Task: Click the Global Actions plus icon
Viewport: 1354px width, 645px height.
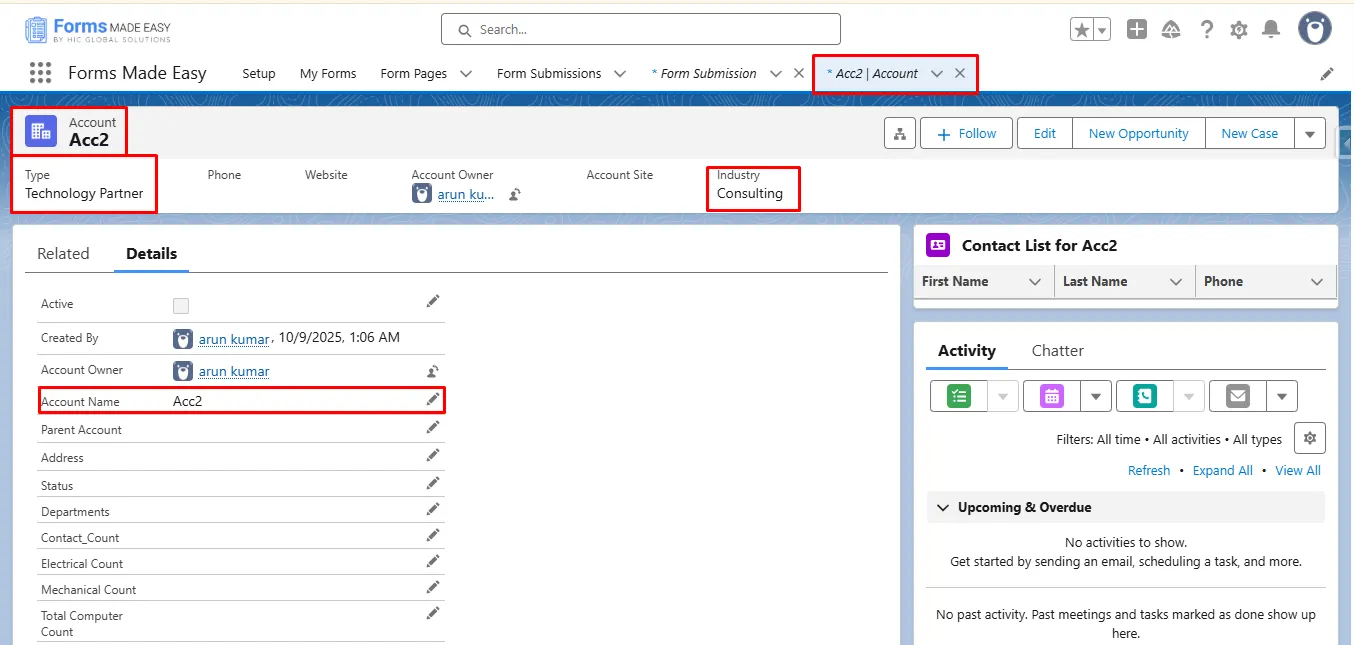Action: 1137,30
